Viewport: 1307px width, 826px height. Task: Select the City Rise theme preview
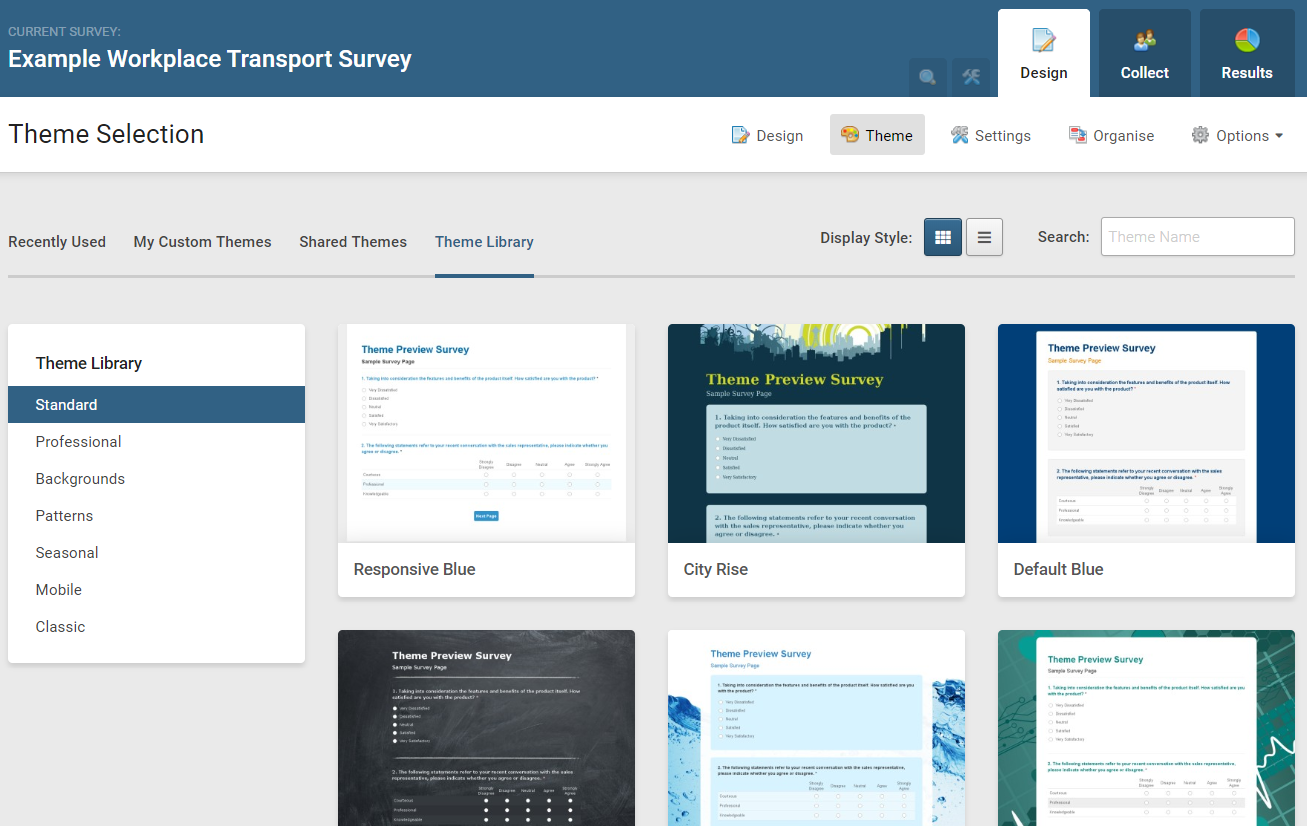[816, 433]
